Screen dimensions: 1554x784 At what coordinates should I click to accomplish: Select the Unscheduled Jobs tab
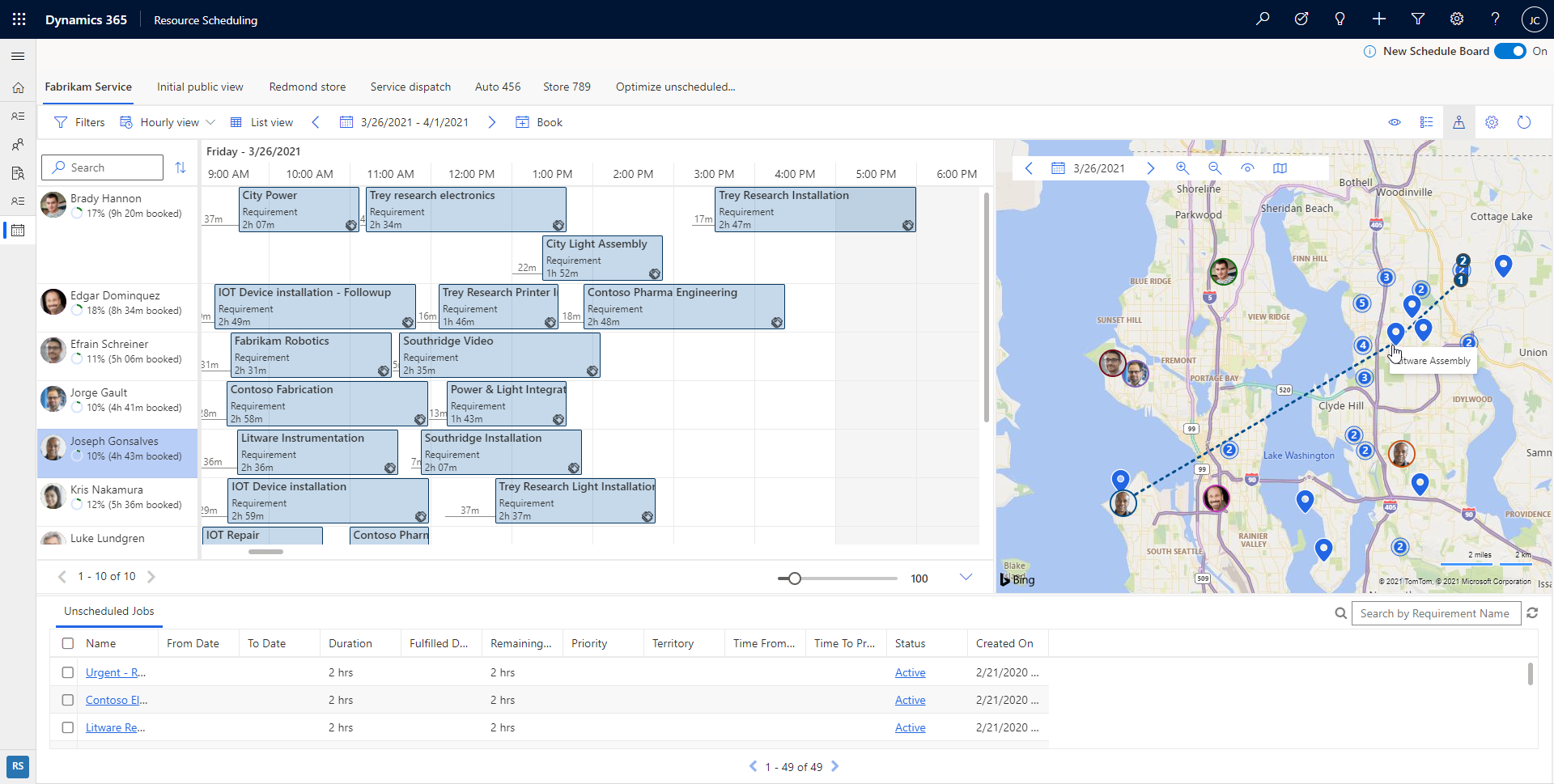[109, 611]
